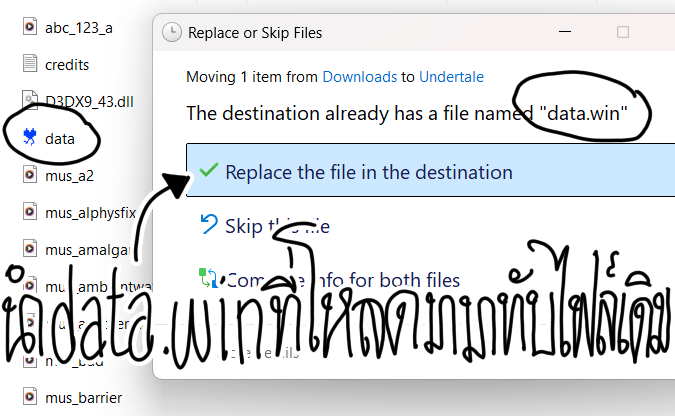Viewport: 675px width, 416px height.
Task: Click the mus_barrier file name
Action: pos(84,397)
